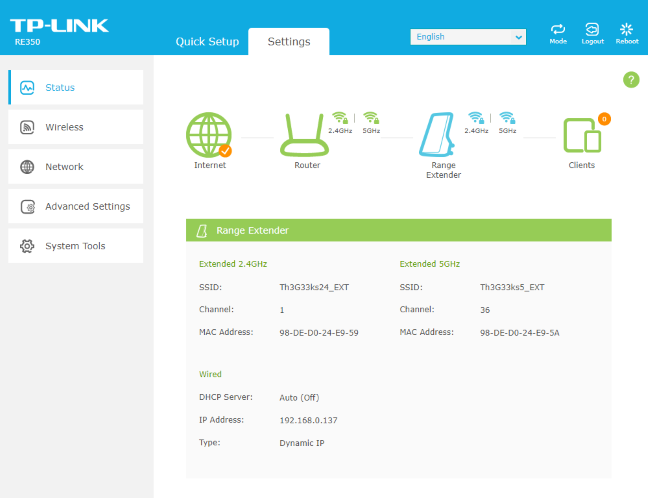
Task: Click the Reboot icon
Action: [x=627, y=29]
